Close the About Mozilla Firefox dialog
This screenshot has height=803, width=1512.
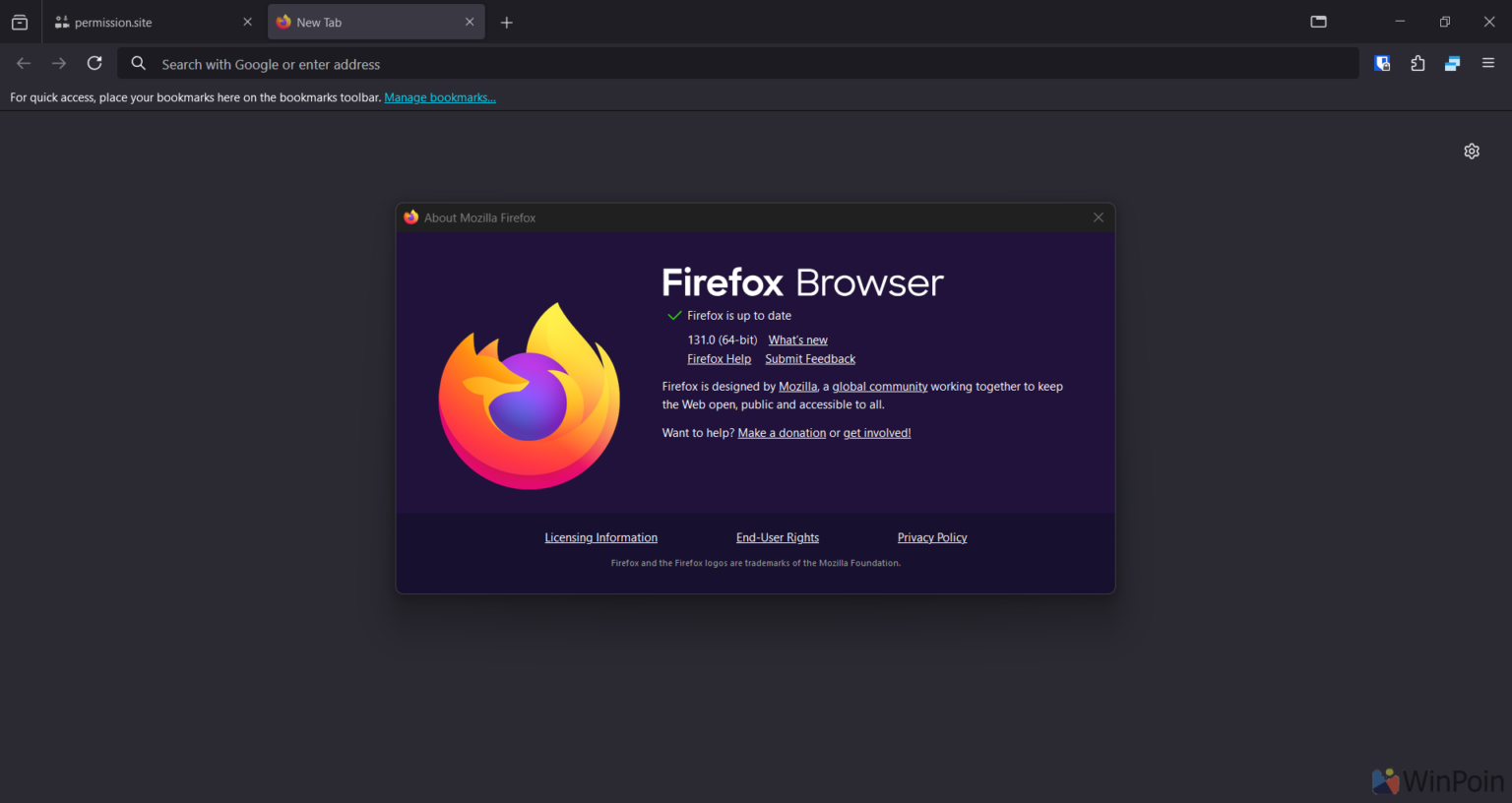click(1099, 217)
